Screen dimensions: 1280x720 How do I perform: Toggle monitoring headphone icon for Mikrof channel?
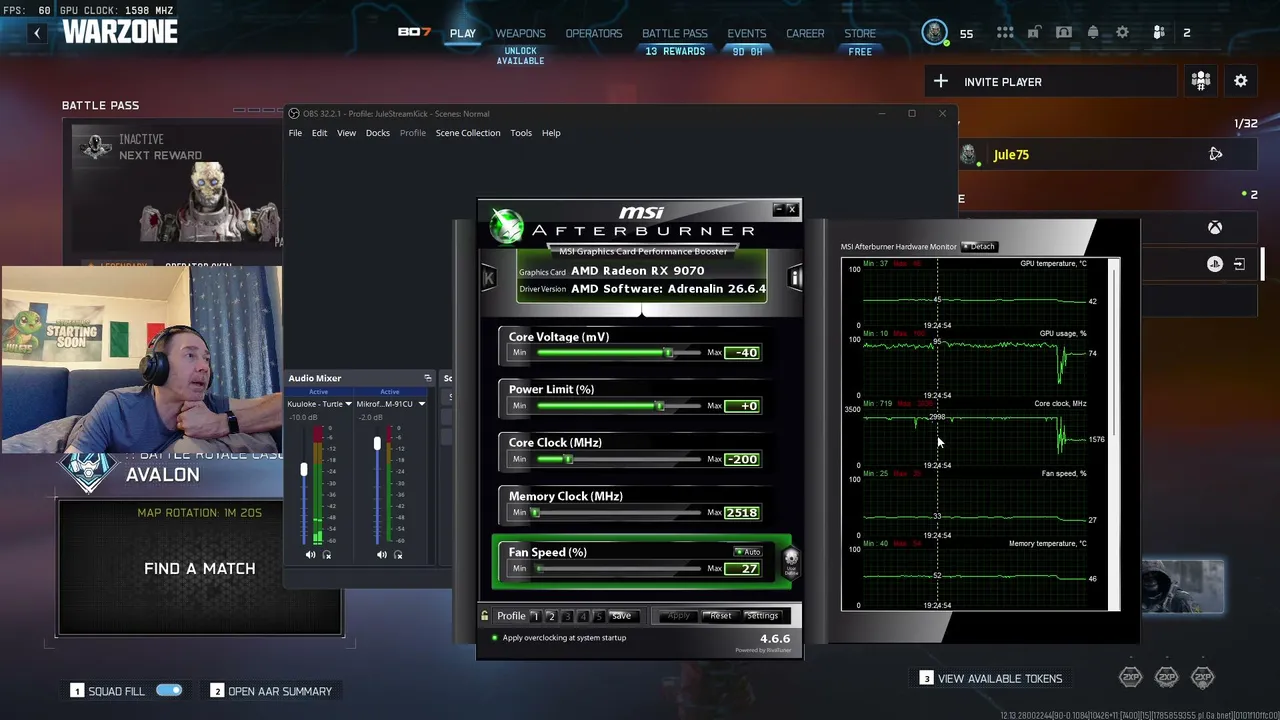point(398,555)
